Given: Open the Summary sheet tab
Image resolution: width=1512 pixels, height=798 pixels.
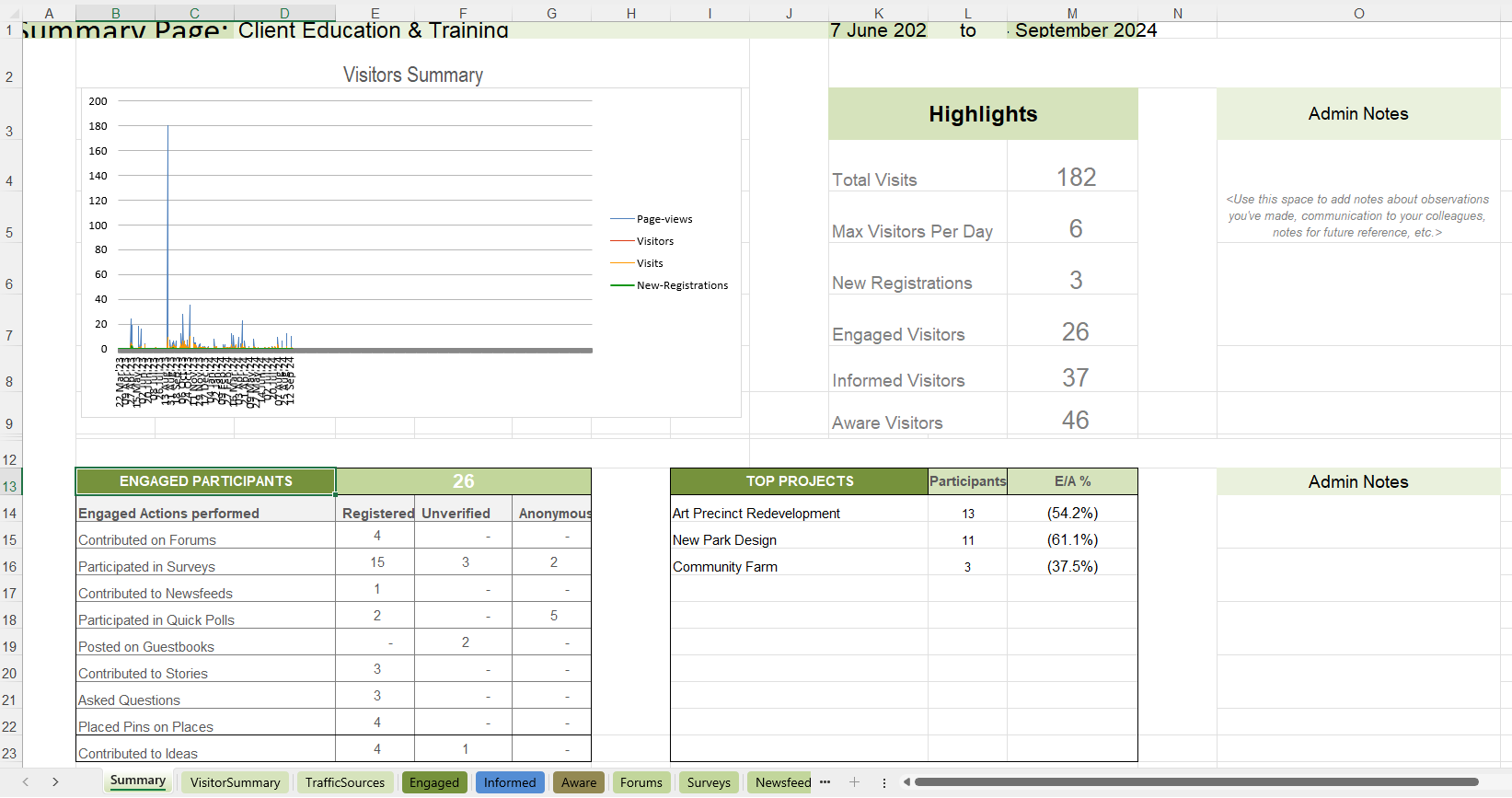Looking at the screenshot, I should [x=138, y=781].
